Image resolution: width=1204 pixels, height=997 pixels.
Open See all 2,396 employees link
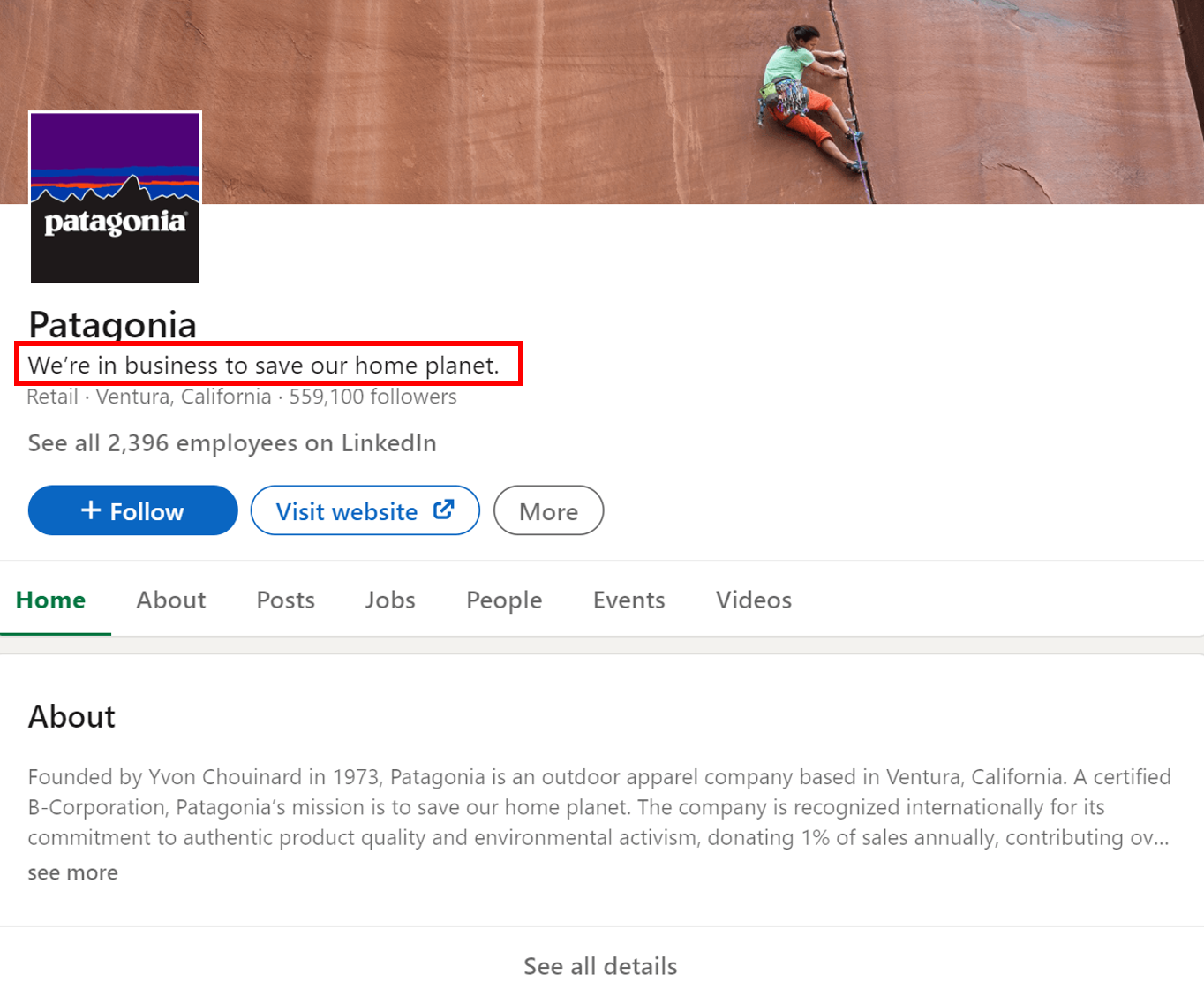coord(232,443)
